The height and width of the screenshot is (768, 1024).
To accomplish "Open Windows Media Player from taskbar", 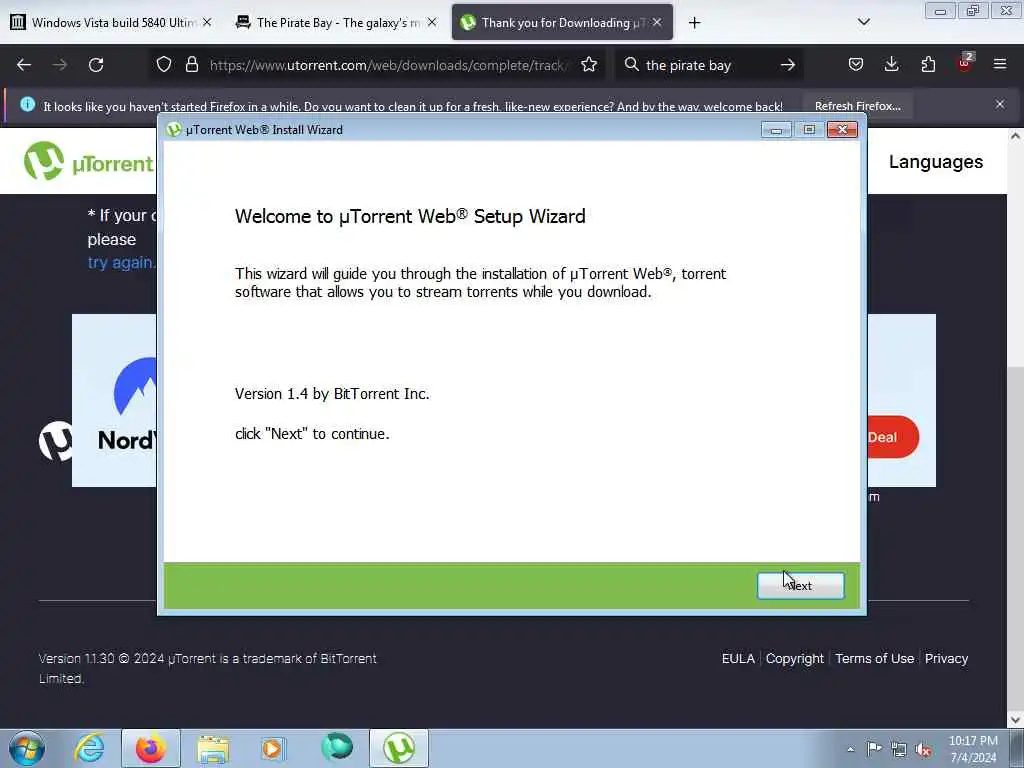I will point(272,748).
